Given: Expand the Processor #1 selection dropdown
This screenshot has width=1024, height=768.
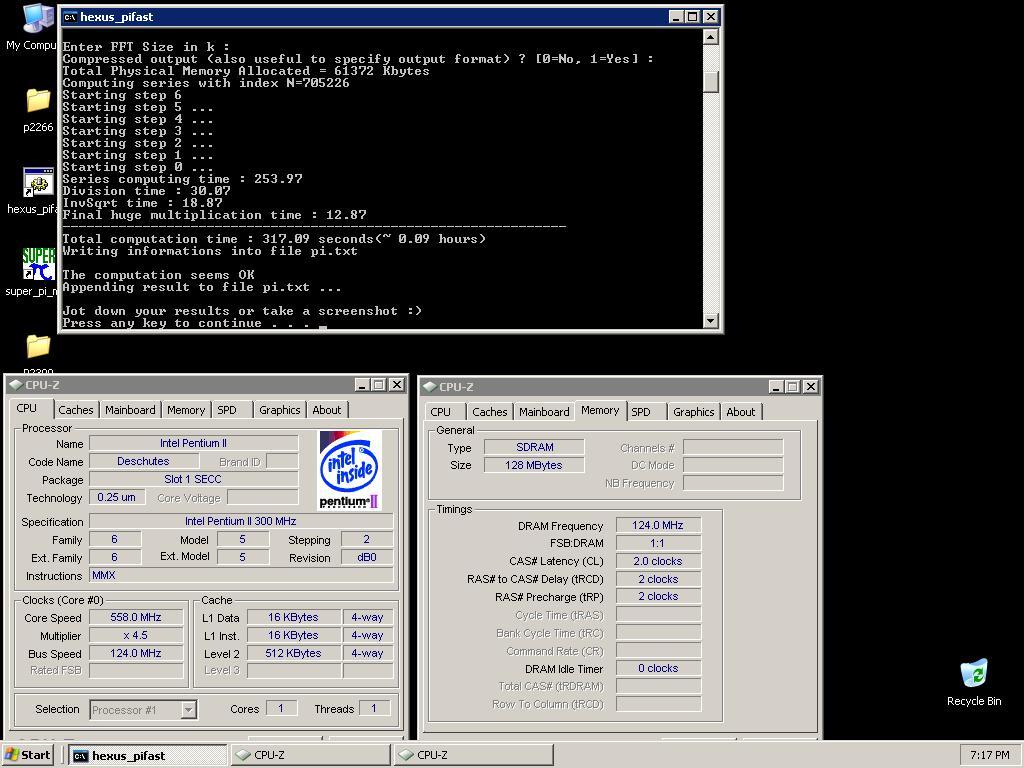Looking at the screenshot, I should pyautogui.click(x=188, y=709).
